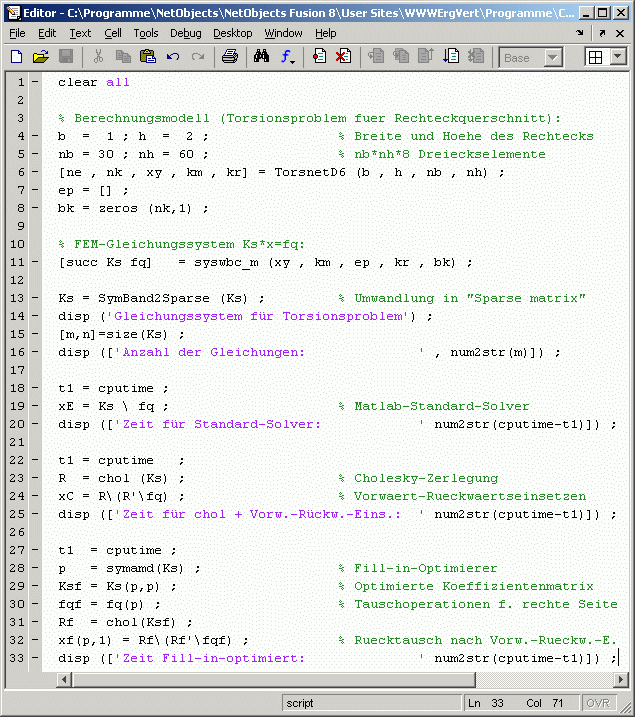
Task: Open the Debug menu
Action: point(185,33)
